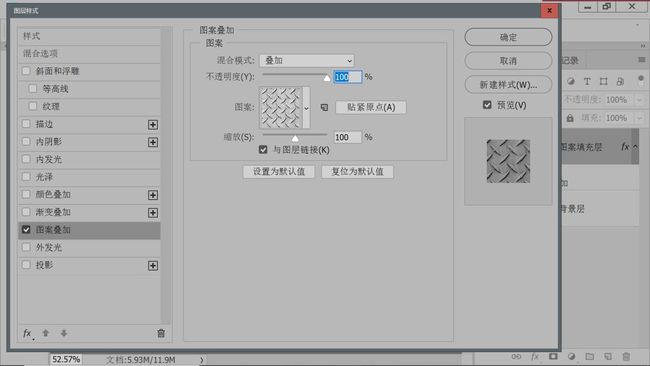Click the shape layer filter icon
The width and height of the screenshot is (650, 366).
point(604,81)
